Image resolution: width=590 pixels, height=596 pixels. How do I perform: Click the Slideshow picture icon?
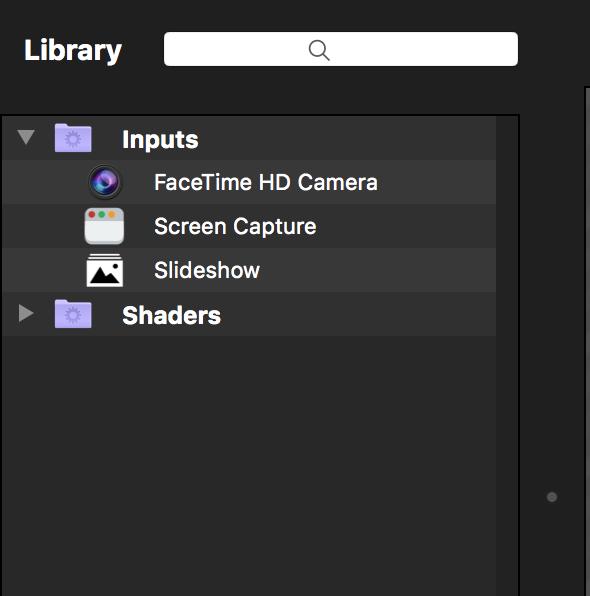point(105,270)
